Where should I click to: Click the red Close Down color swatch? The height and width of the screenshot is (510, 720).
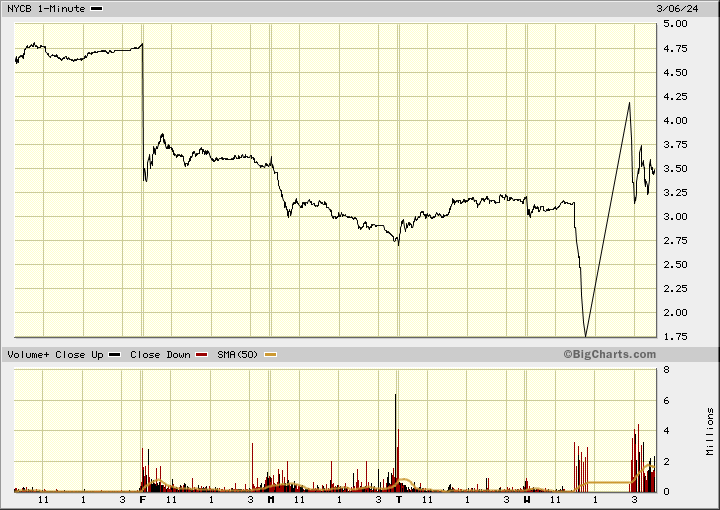(202, 355)
